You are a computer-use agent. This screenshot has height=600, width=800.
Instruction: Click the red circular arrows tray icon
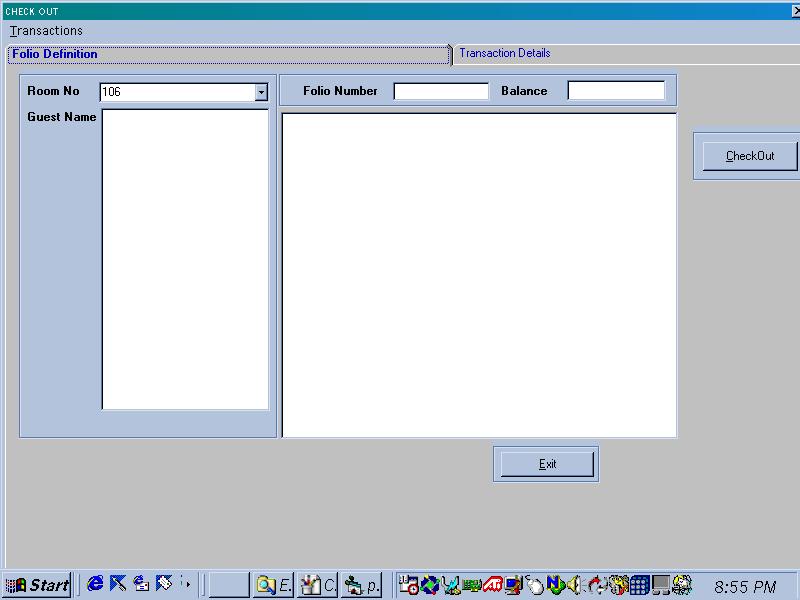596,585
